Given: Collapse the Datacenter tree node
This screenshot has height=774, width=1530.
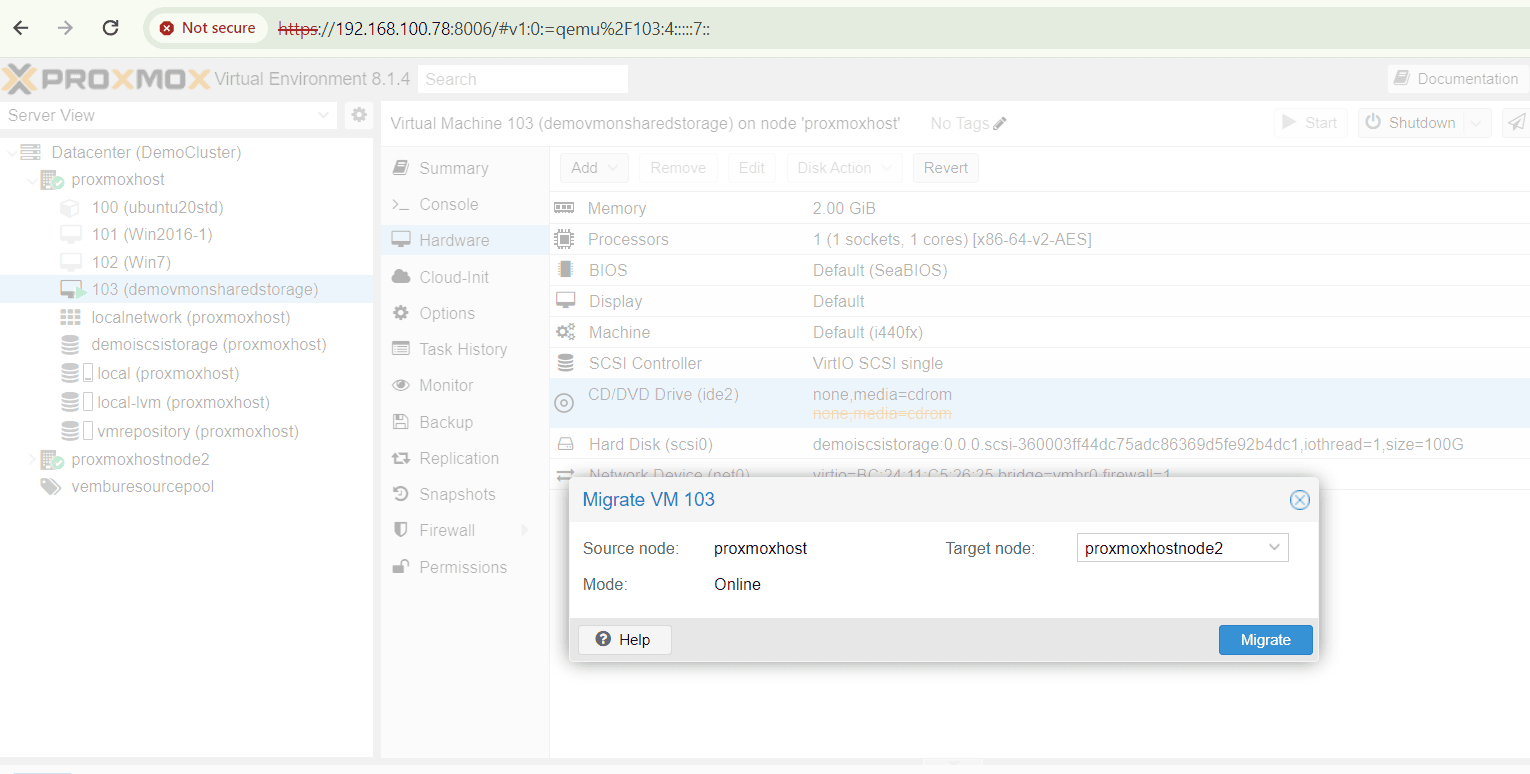Looking at the screenshot, I should pyautogui.click(x=11, y=152).
